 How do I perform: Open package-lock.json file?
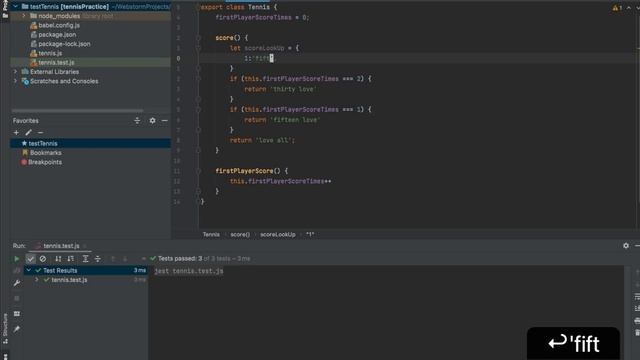click(64, 44)
